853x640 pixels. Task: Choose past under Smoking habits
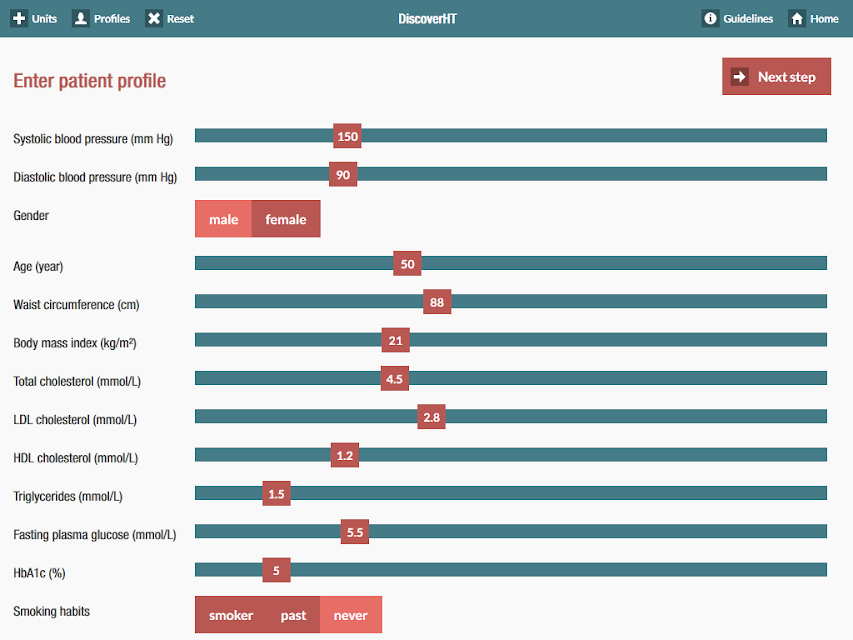(293, 615)
